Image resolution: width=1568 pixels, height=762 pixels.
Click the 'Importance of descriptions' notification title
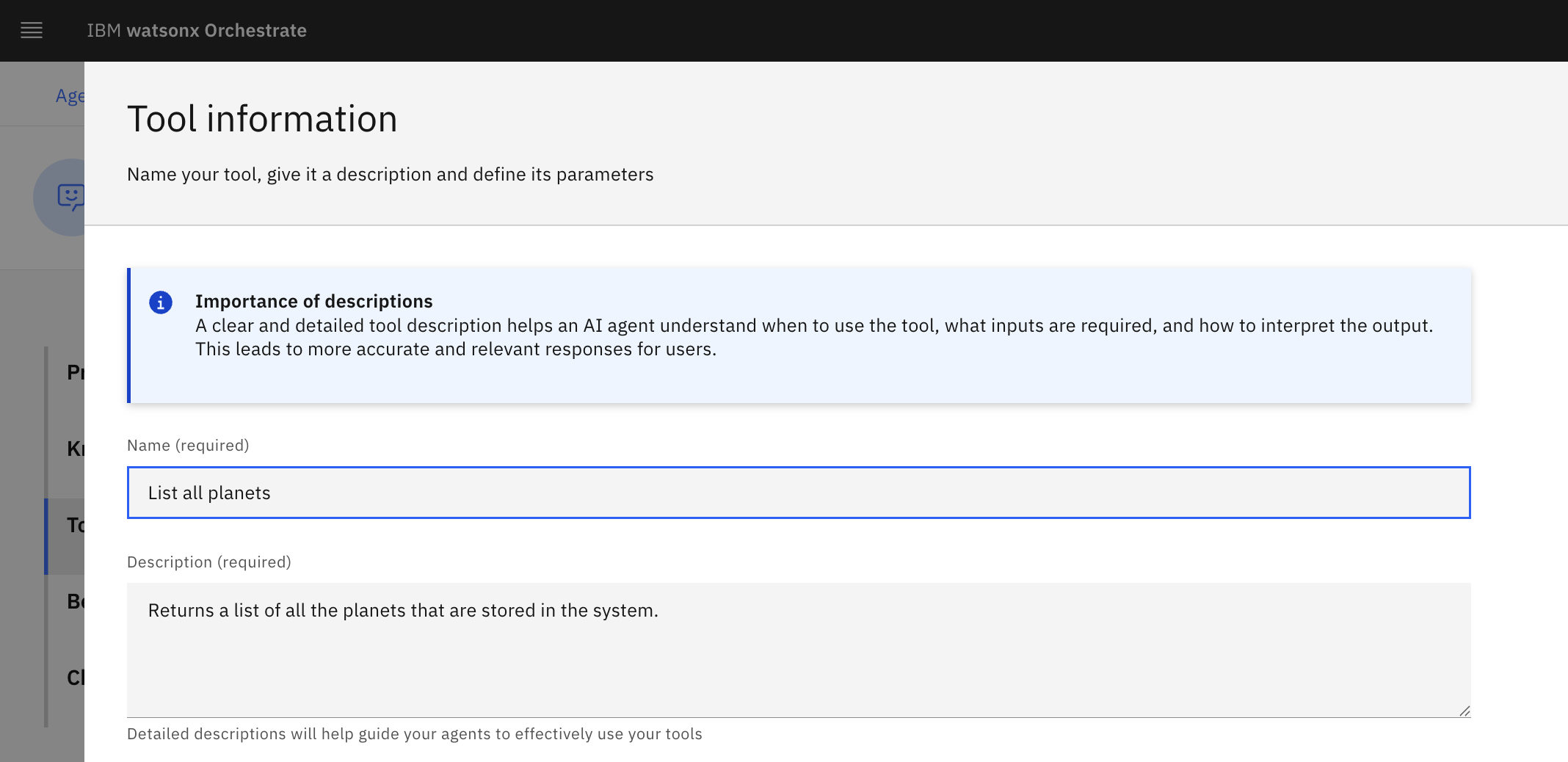pyautogui.click(x=313, y=302)
